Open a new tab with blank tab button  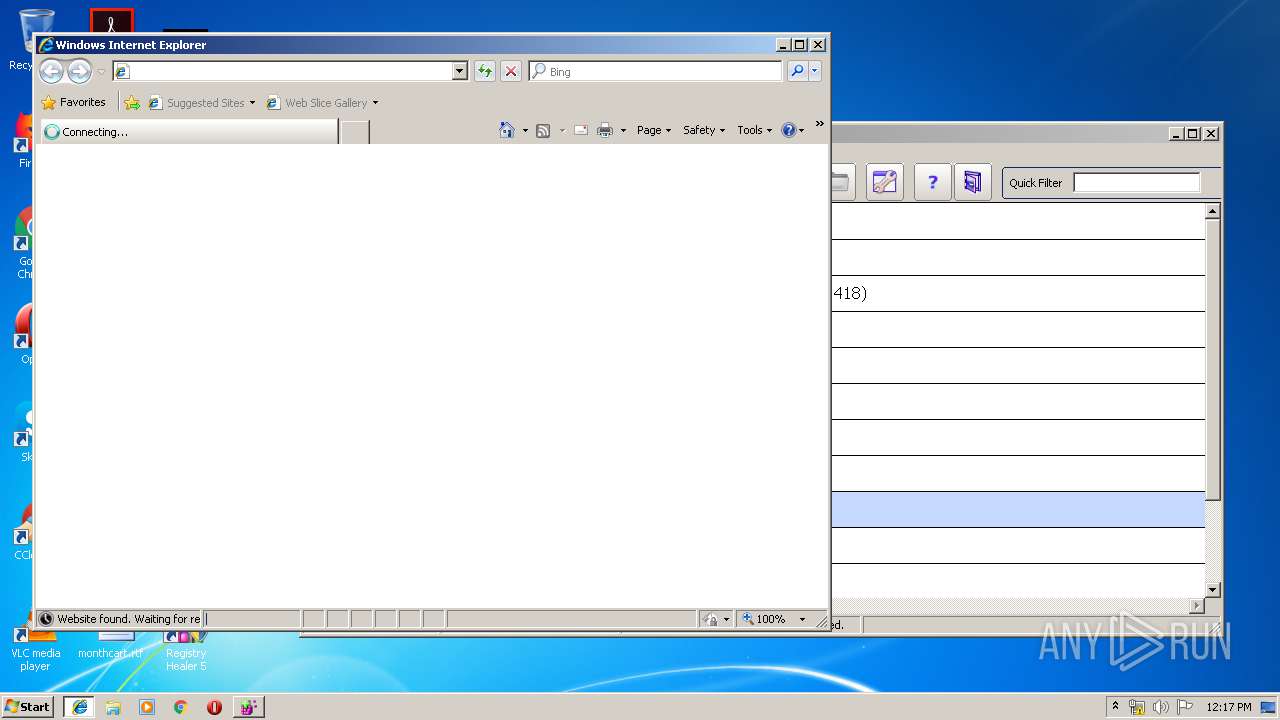coord(355,131)
